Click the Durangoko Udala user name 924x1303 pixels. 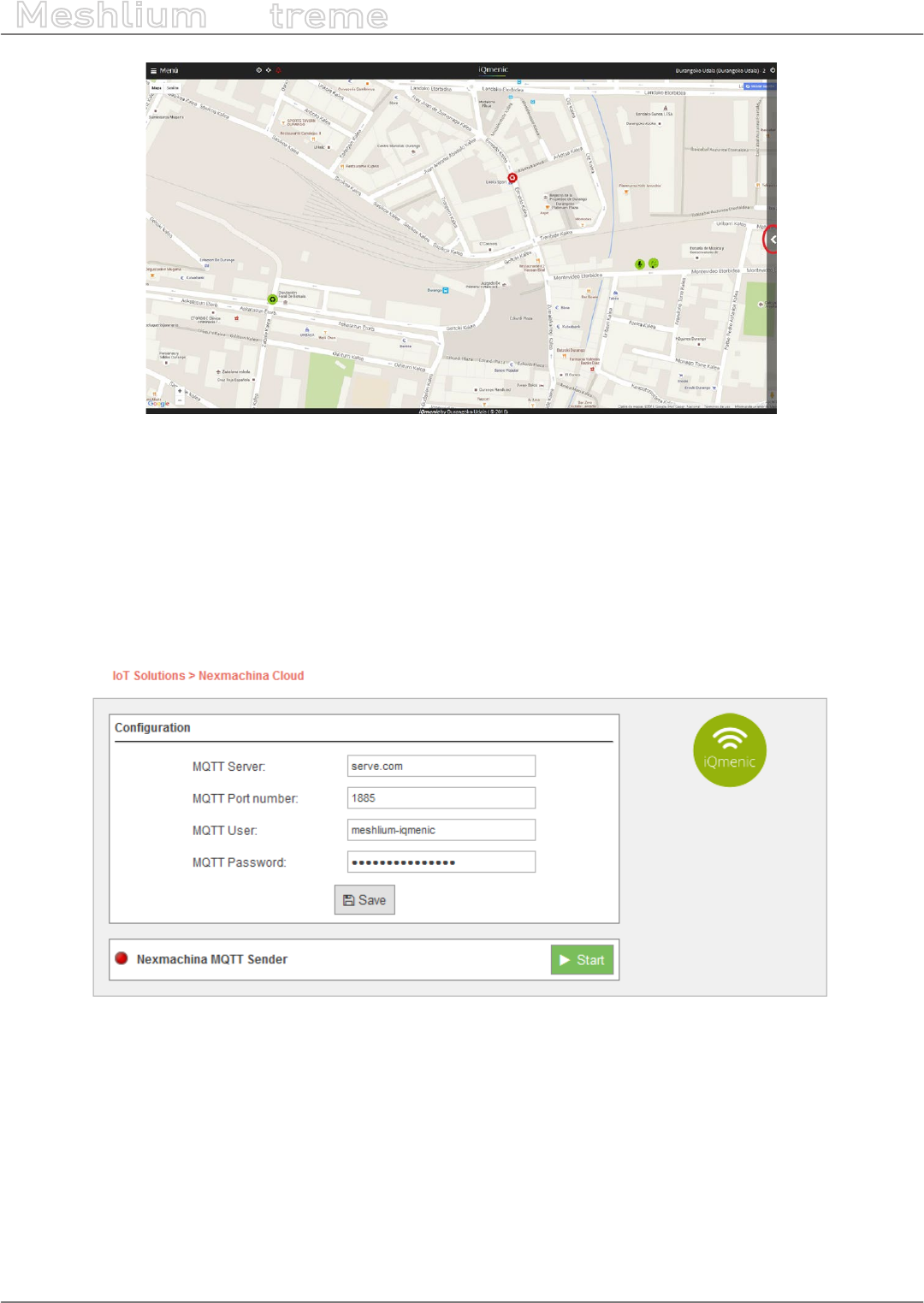(717, 71)
